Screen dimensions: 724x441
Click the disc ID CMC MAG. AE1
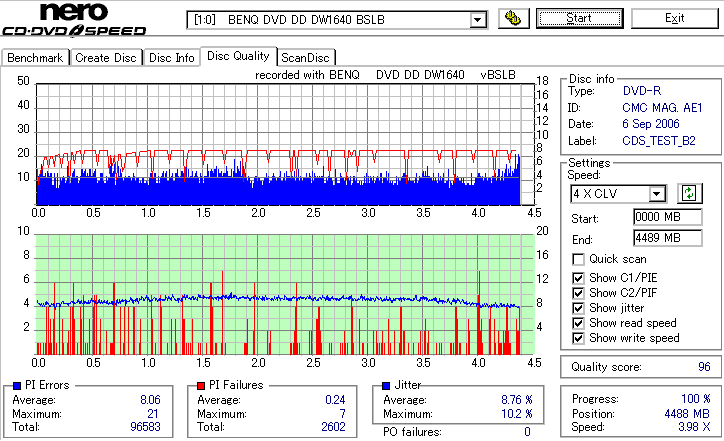(x=662, y=108)
